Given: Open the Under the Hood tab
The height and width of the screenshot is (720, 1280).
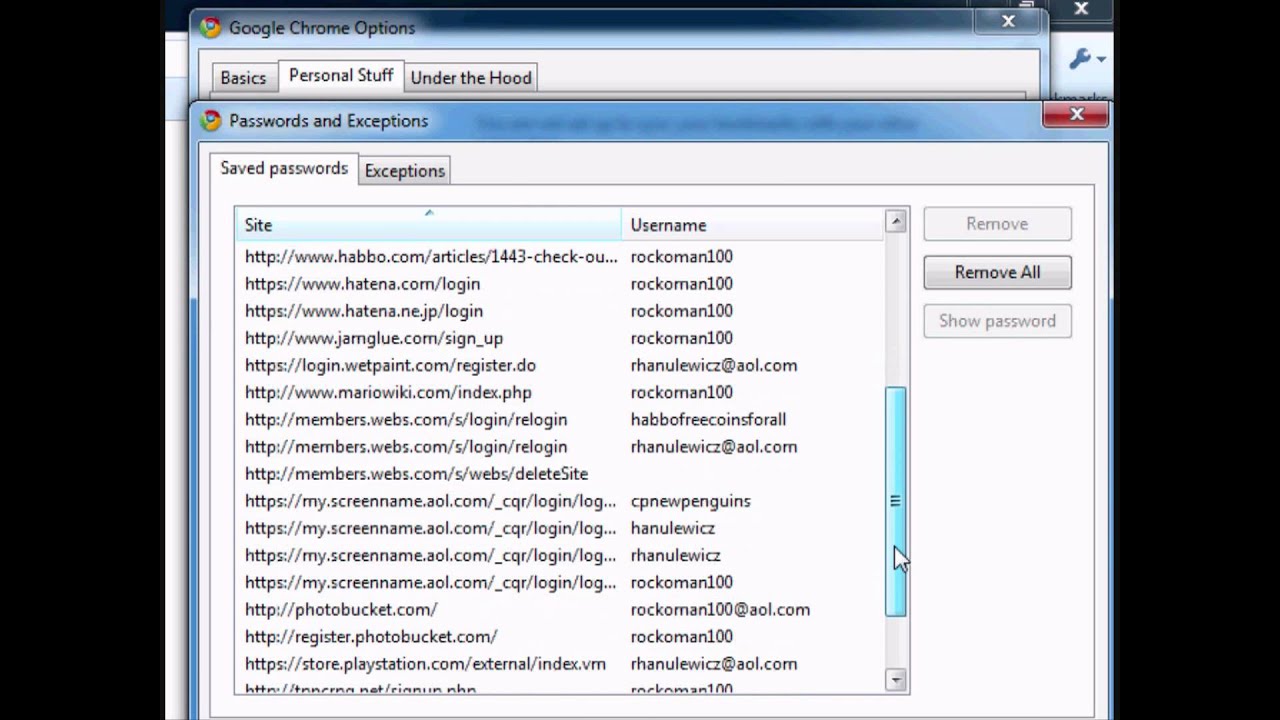Looking at the screenshot, I should pos(471,78).
